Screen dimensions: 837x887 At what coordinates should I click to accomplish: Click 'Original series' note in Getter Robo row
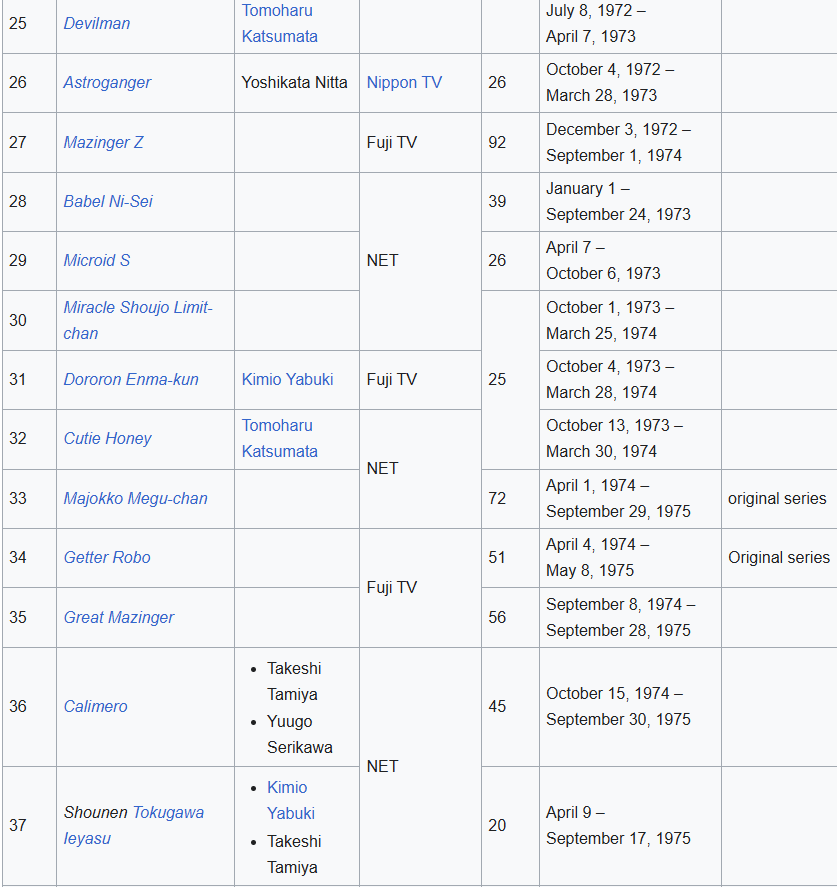point(779,558)
